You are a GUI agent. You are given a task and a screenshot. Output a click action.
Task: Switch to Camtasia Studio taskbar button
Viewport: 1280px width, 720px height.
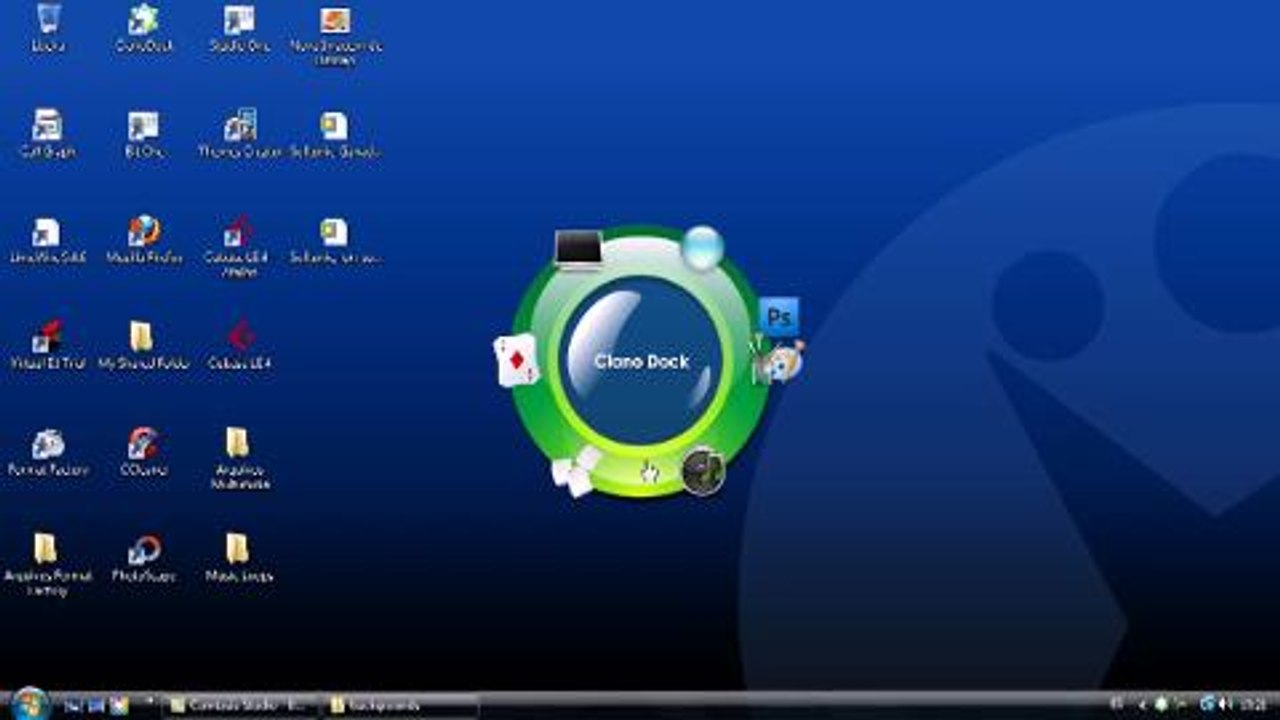[242, 706]
